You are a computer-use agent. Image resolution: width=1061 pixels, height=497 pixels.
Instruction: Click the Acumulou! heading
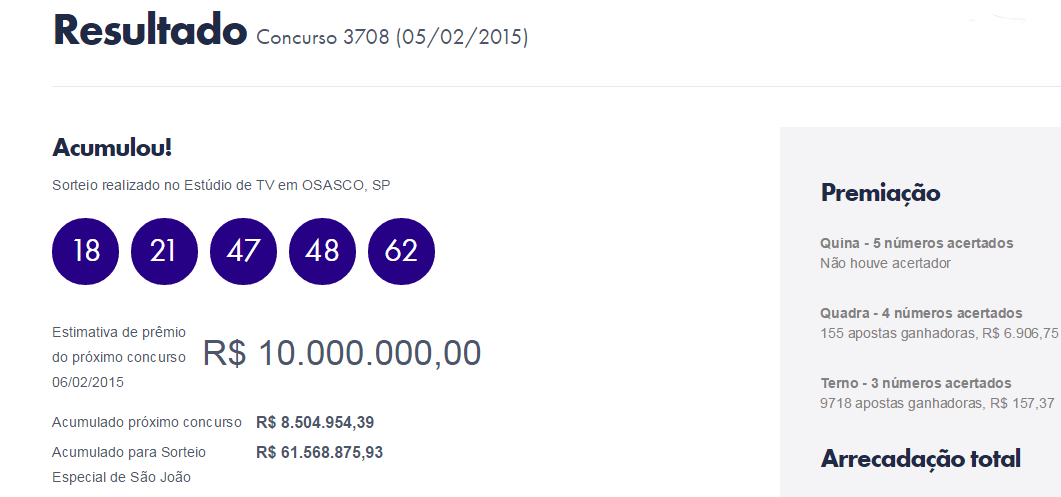pyautogui.click(x=112, y=148)
